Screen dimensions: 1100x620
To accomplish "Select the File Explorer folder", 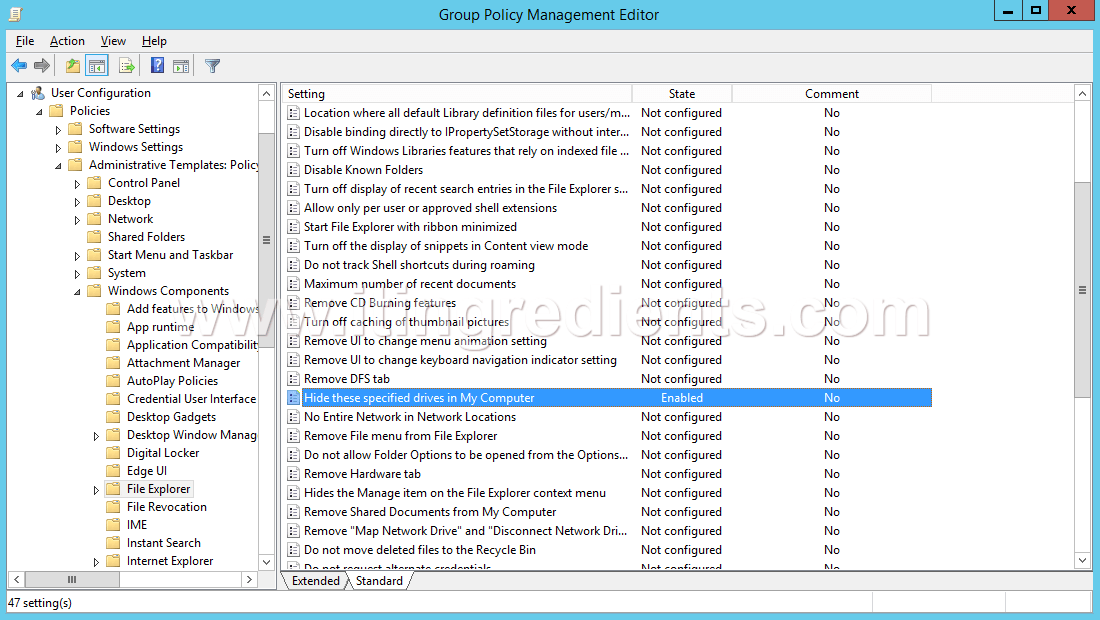I will (x=157, y=488).
